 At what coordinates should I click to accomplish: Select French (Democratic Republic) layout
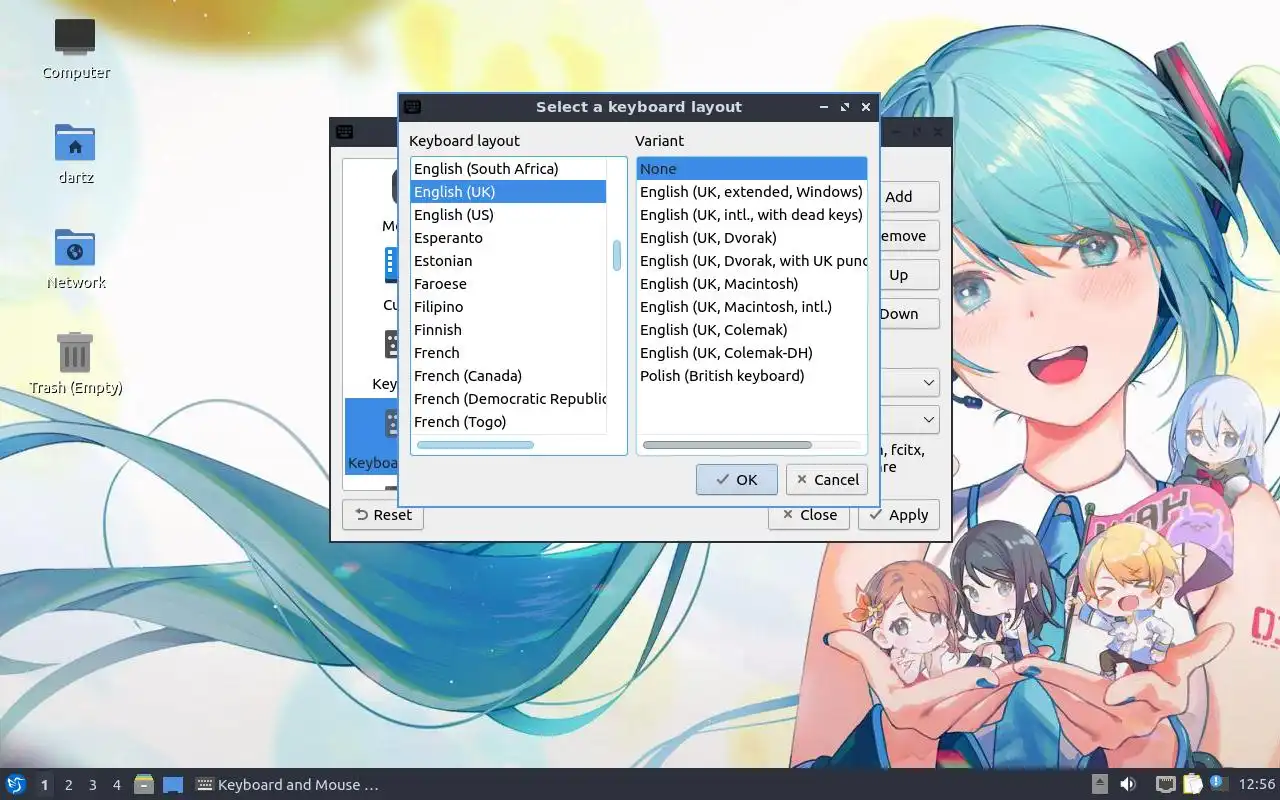click(x=508, y=399)
